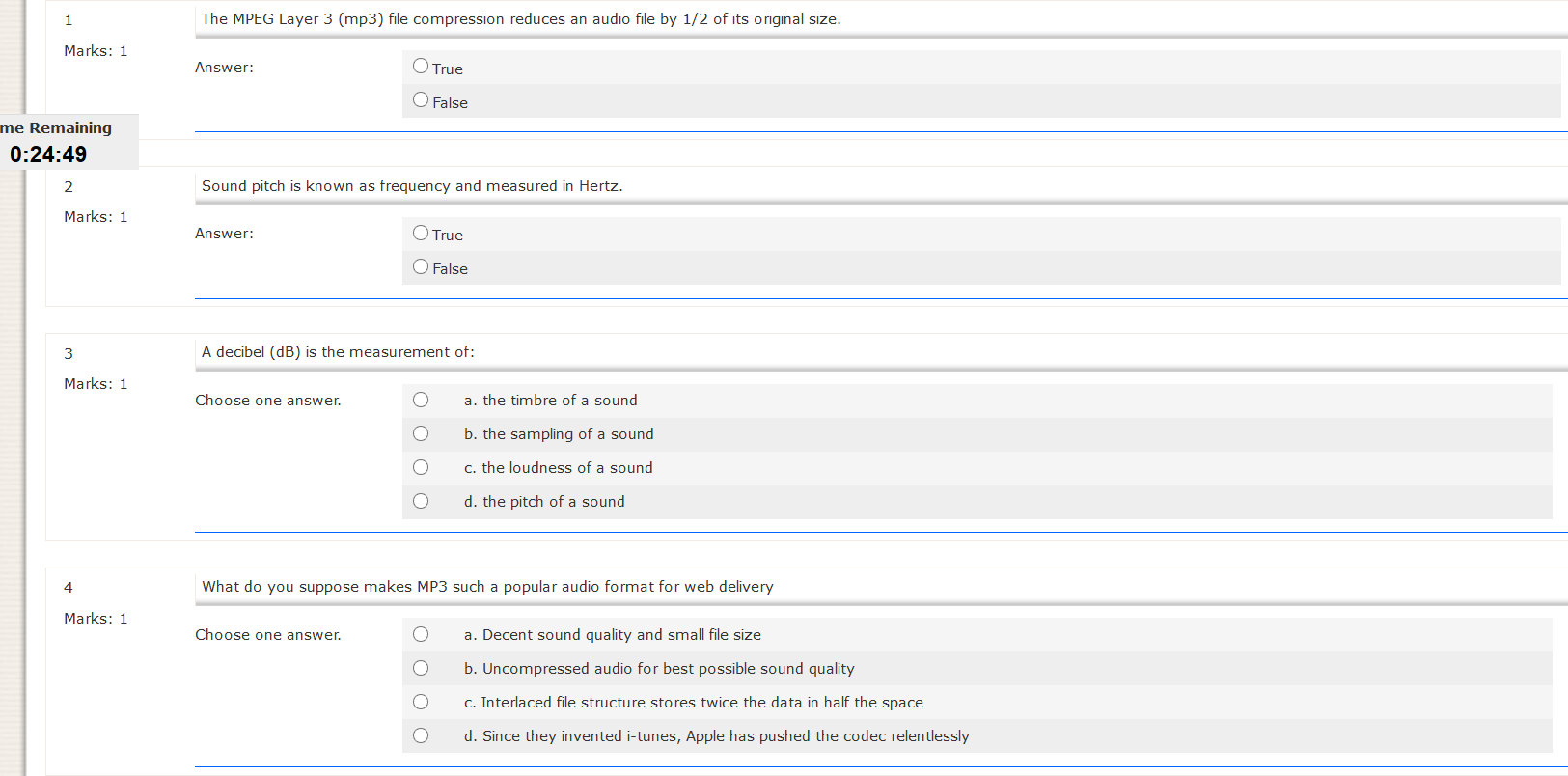1568x776 pixels.
Task: Pick 'the sampling of a sound' option
Action: [x=421, y=433]
